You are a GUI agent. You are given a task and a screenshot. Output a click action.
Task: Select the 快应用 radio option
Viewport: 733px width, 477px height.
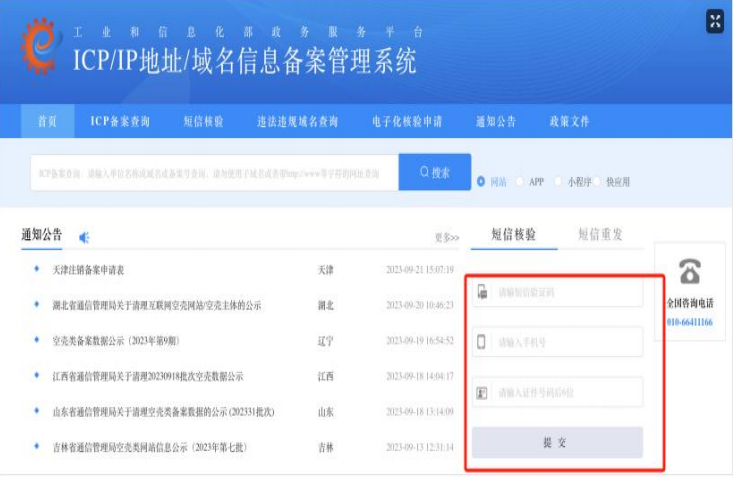pos(598,182)
